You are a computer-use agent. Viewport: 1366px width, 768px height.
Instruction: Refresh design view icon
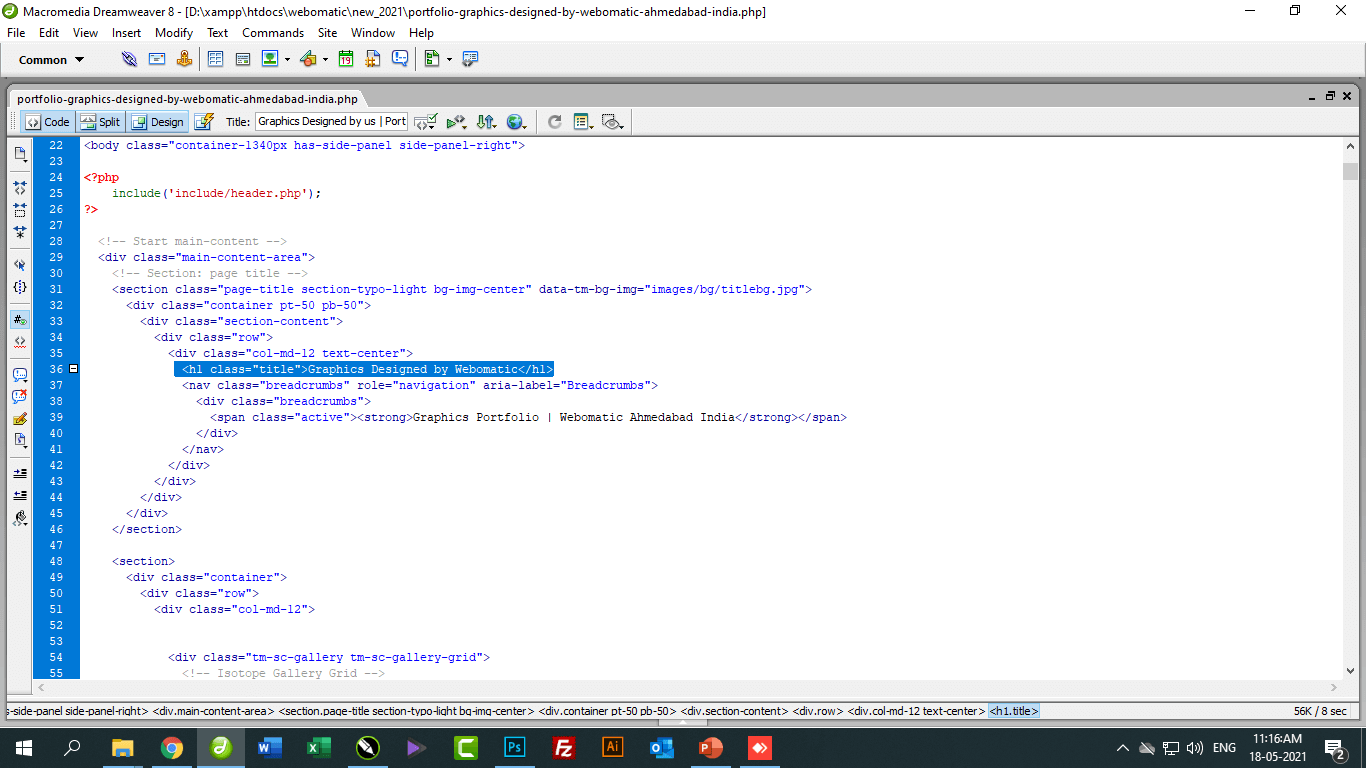pos(555,122)
